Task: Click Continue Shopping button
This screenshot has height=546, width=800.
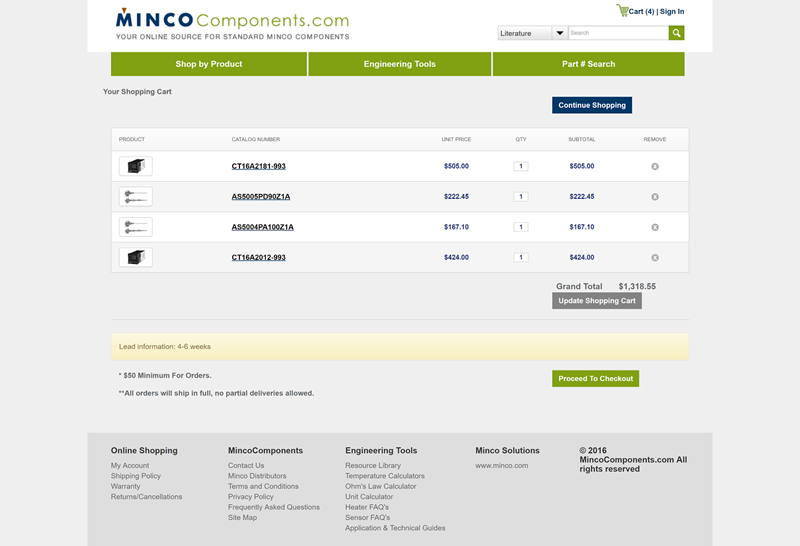Action: (592, 105)
